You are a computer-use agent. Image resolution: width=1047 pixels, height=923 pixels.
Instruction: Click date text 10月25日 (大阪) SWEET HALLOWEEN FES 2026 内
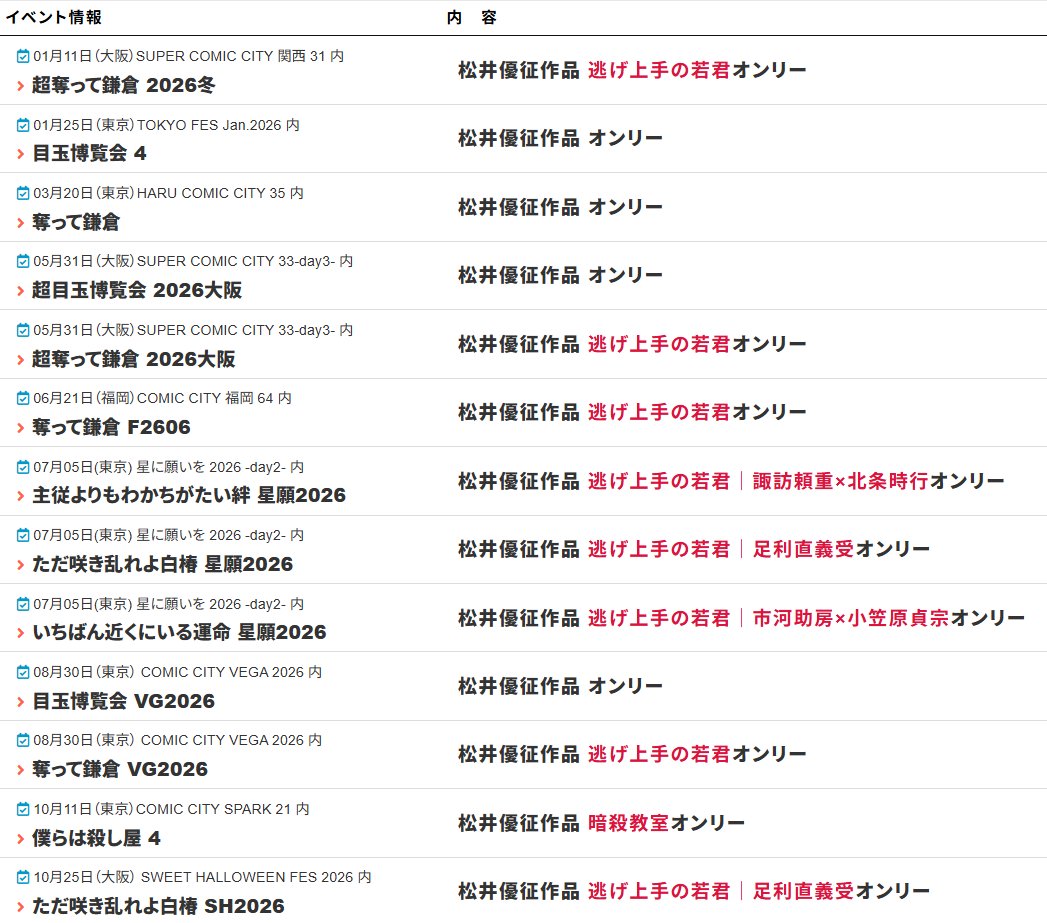pyautogui.click(x=202, y=877)
